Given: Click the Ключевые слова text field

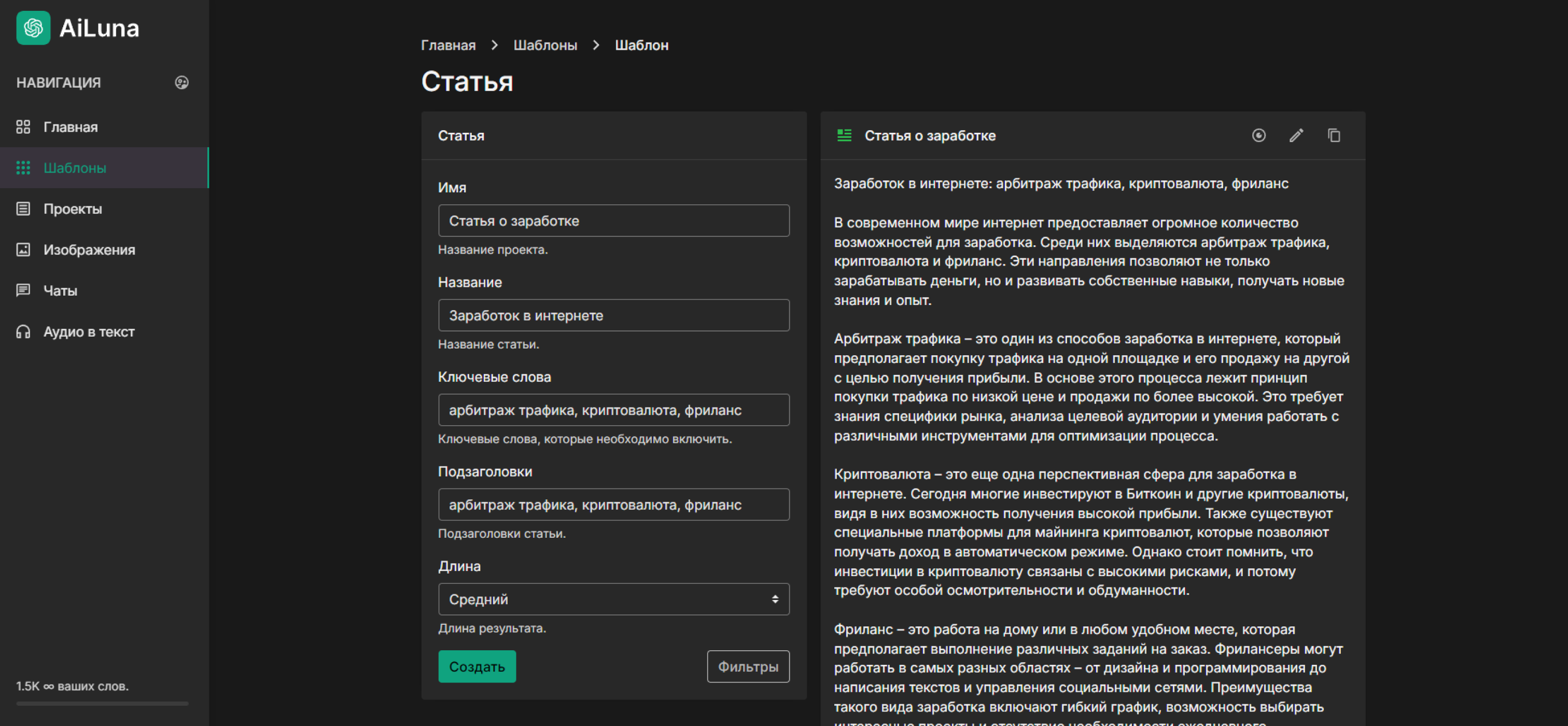Looking at the screenshot, I should click(x=613, y=410).
